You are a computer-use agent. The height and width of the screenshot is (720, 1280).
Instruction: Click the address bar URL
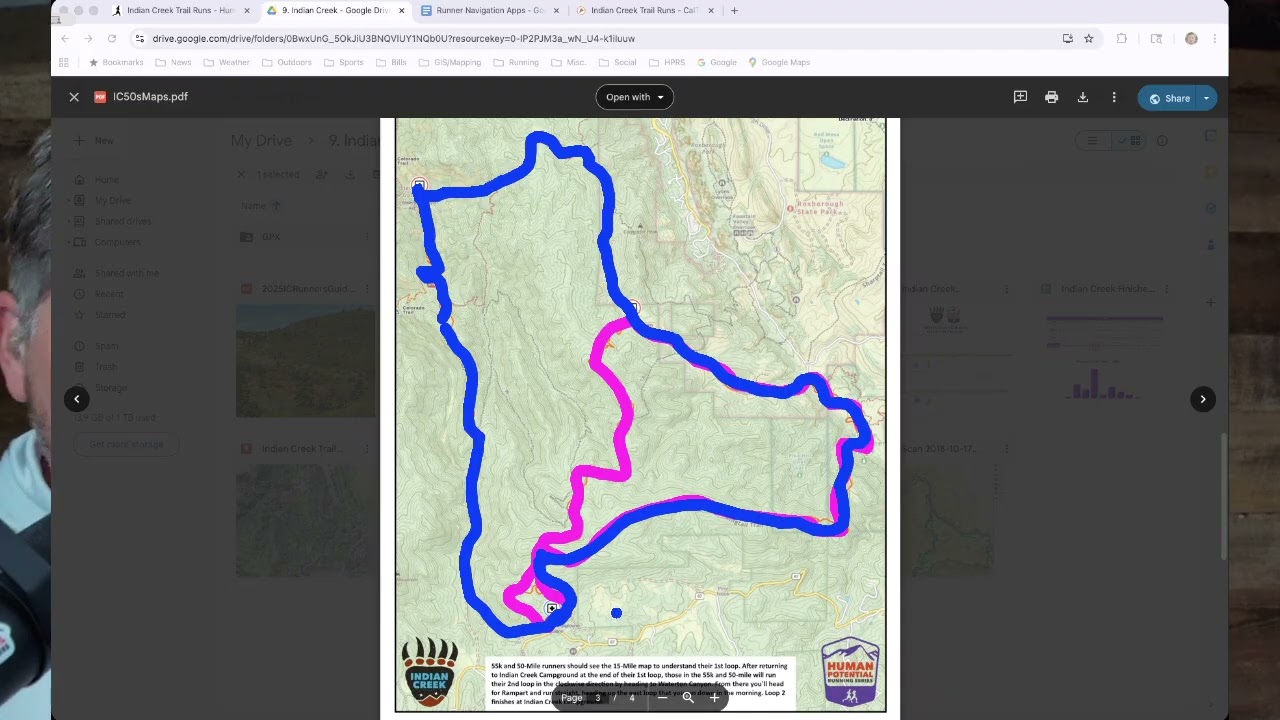point(393,38)
